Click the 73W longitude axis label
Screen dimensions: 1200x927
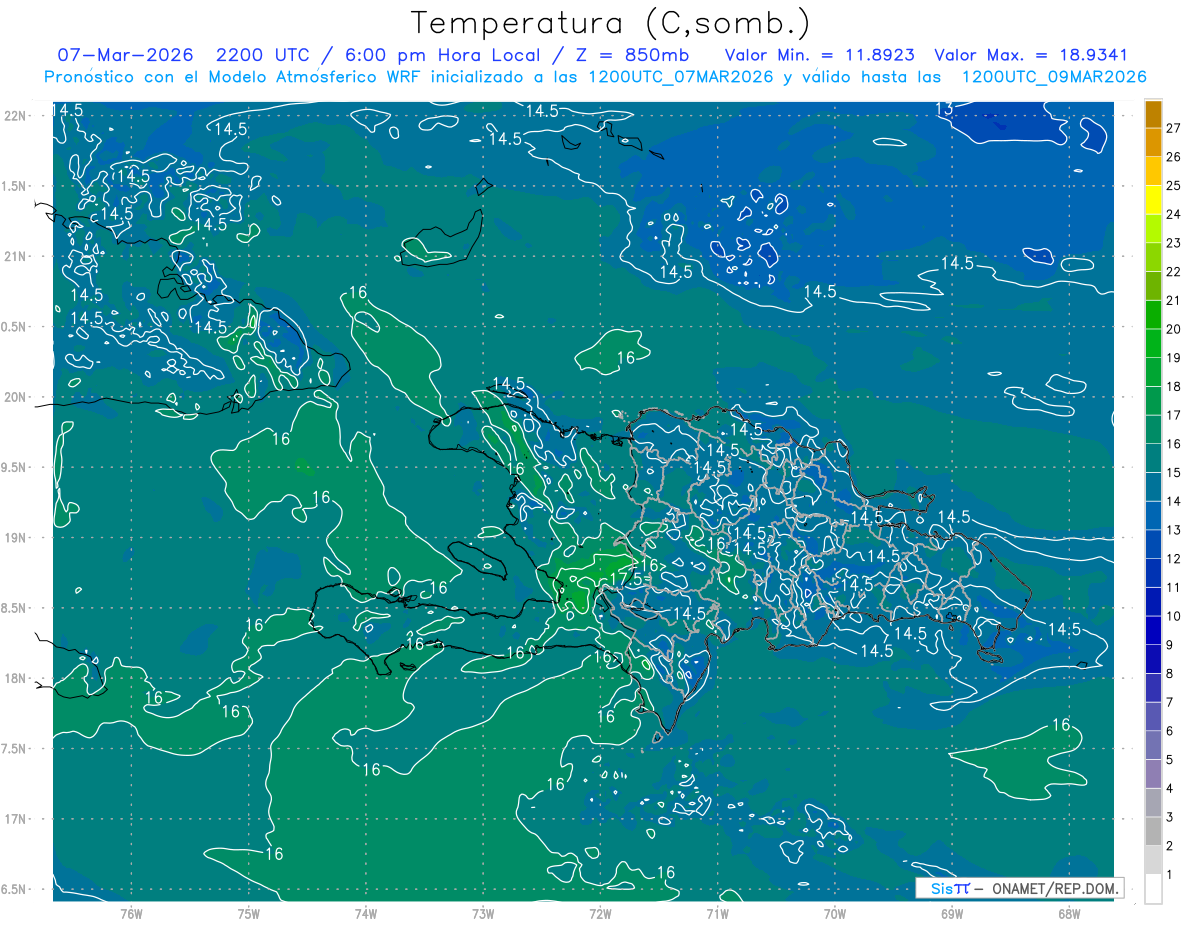(483, 913)
